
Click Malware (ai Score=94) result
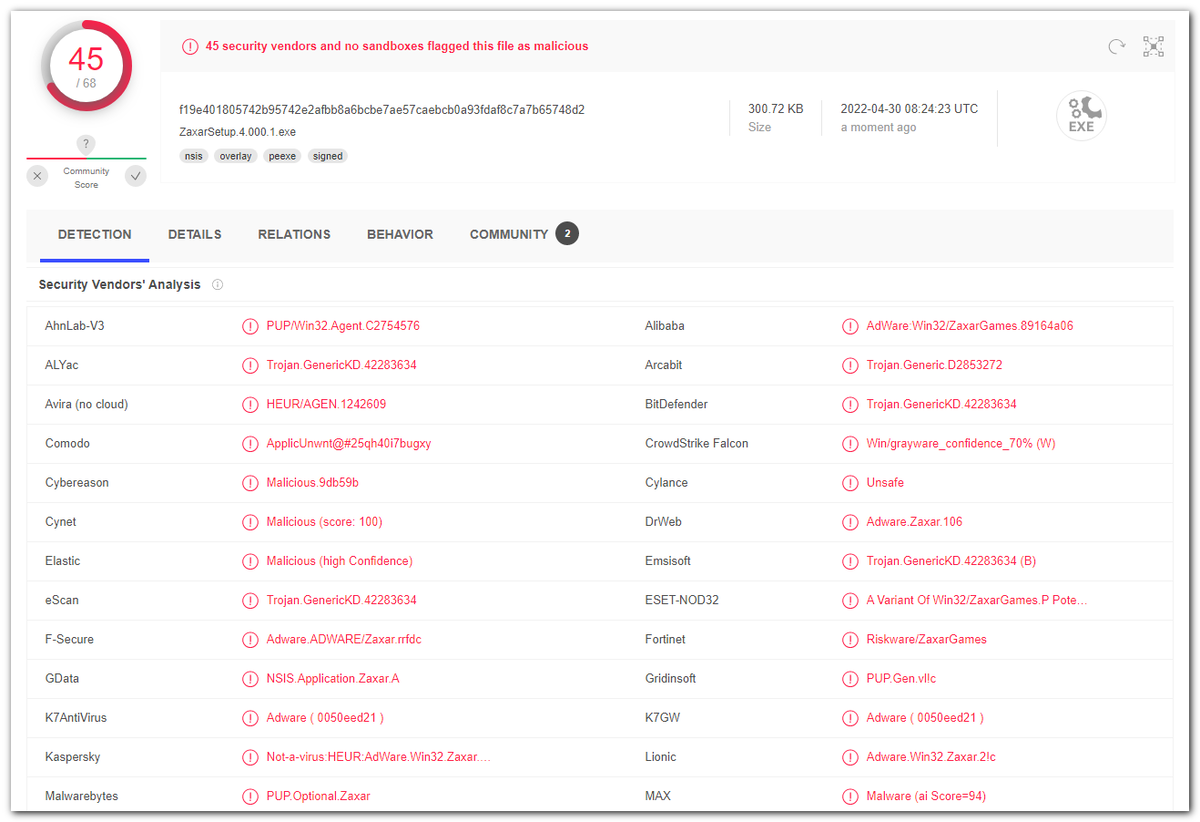click(926, 796)
